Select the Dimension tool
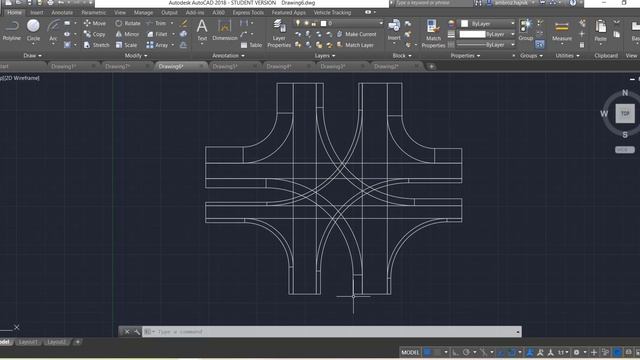This screenshot has width=640, height=360. (224, 31)
